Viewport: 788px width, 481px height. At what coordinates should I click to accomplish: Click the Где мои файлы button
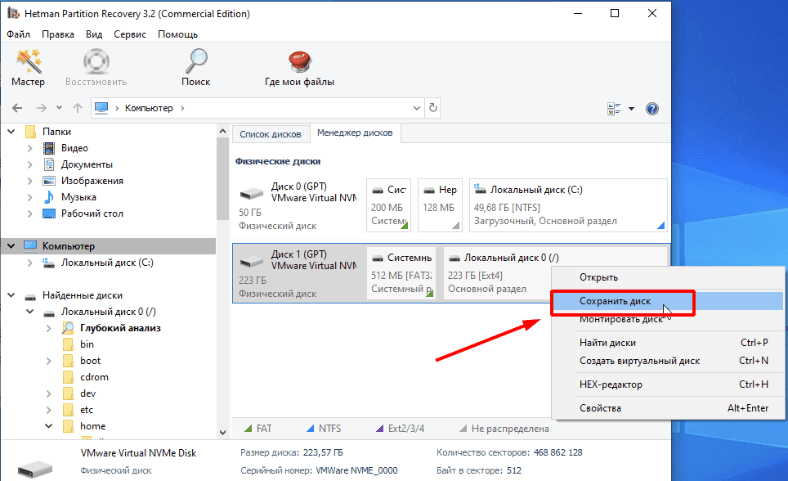(x=300, y=68)
